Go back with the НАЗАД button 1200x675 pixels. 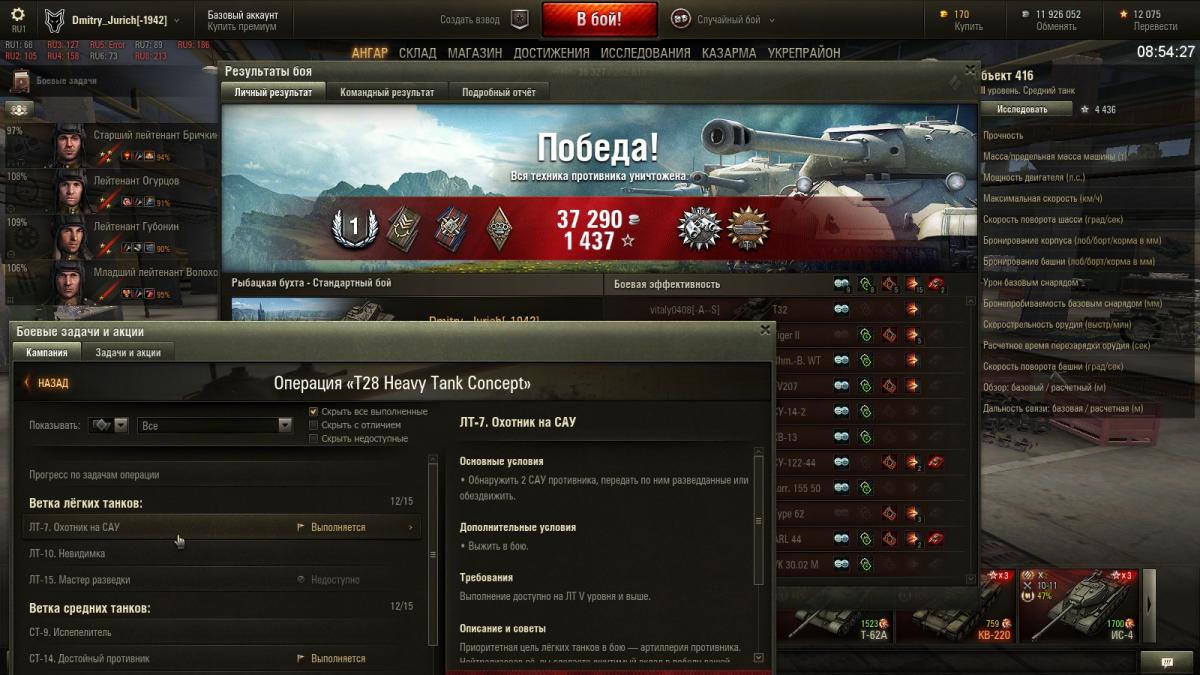pyautogui.click(x=46, y=383)
